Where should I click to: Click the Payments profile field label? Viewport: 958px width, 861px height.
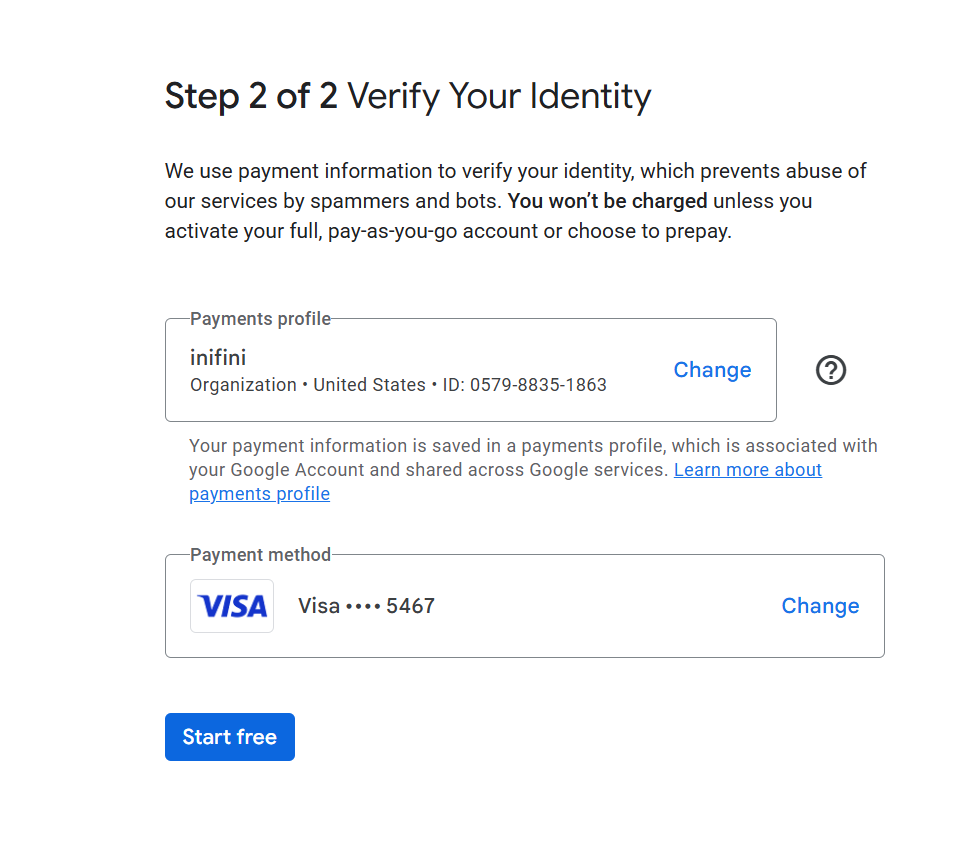[x=260, y=318]
